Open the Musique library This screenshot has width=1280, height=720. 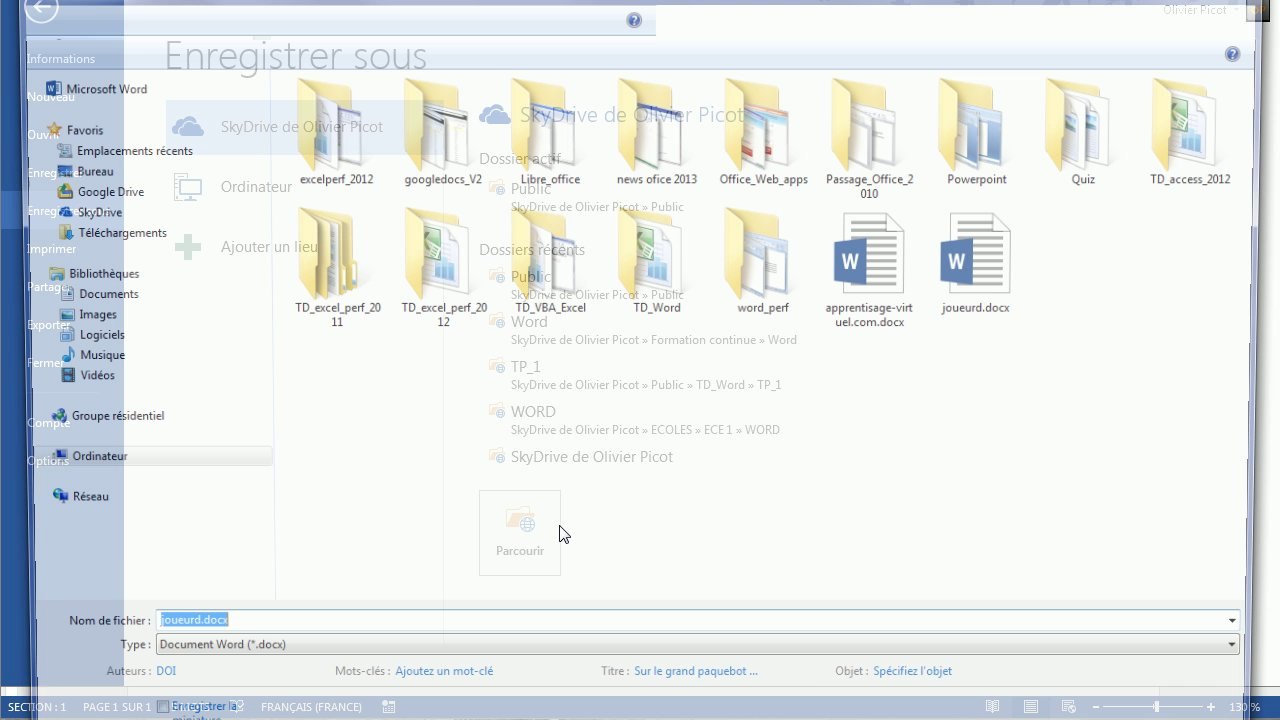coord(92,355)
